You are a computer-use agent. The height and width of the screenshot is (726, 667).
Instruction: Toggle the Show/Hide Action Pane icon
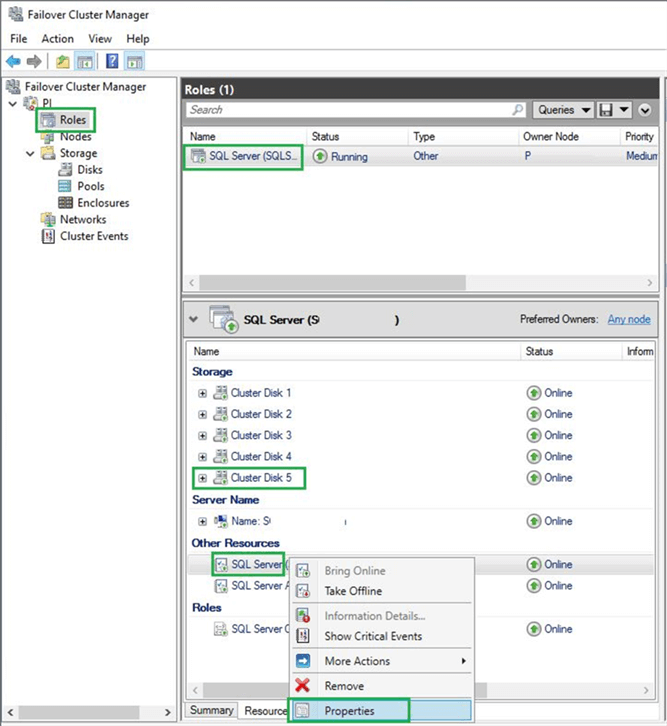(x=135, y=61)
